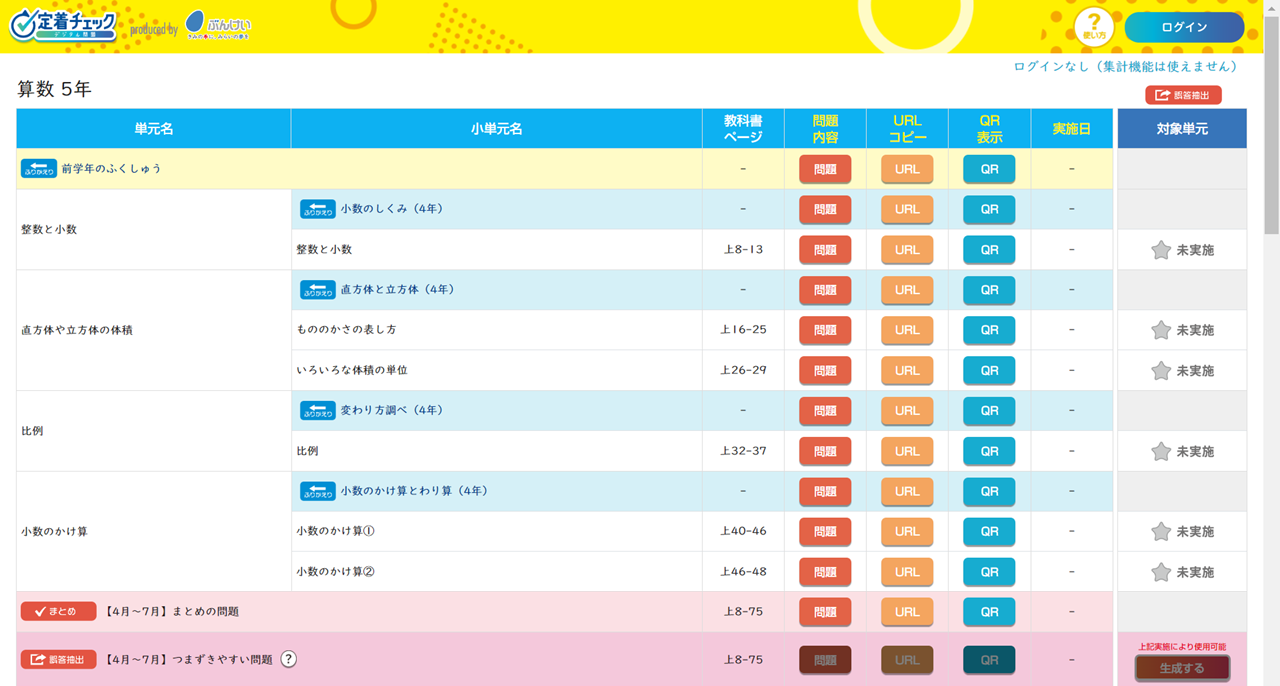This screenshot has width=1280, height=686.
Task: Open the 使い方 help question-mark icon
Action: (x=1094, y=27)
